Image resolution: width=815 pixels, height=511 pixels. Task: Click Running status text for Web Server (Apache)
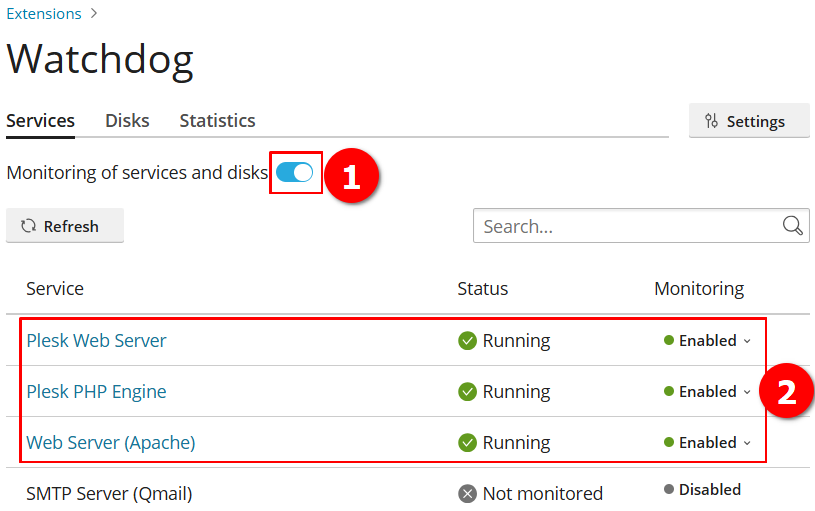pyautogui.click(x=516, y=443)
